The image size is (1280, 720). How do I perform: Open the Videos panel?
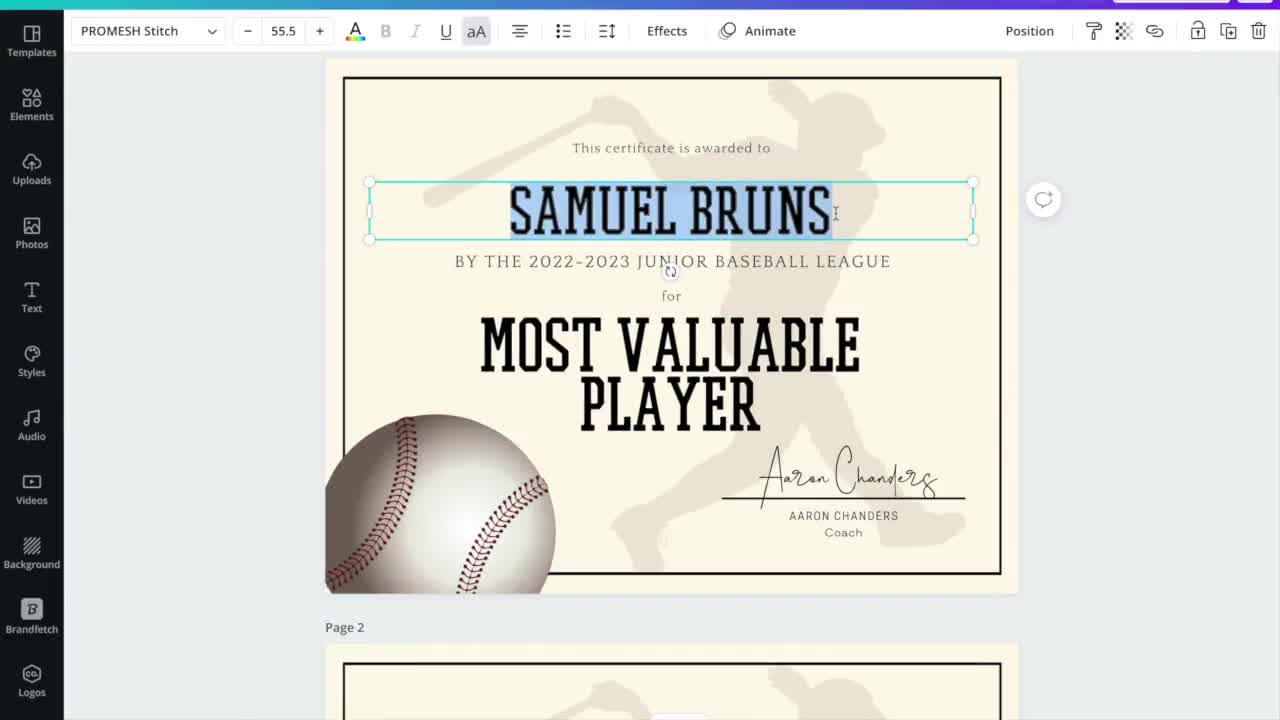[x=32, y=489]
